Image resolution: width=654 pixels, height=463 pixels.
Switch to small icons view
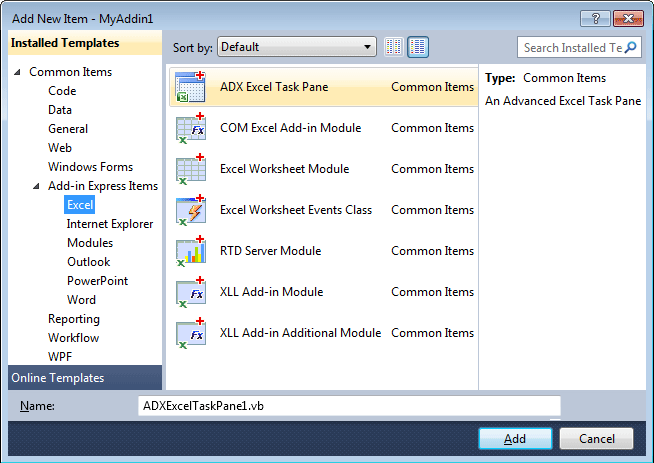[394, 47]
